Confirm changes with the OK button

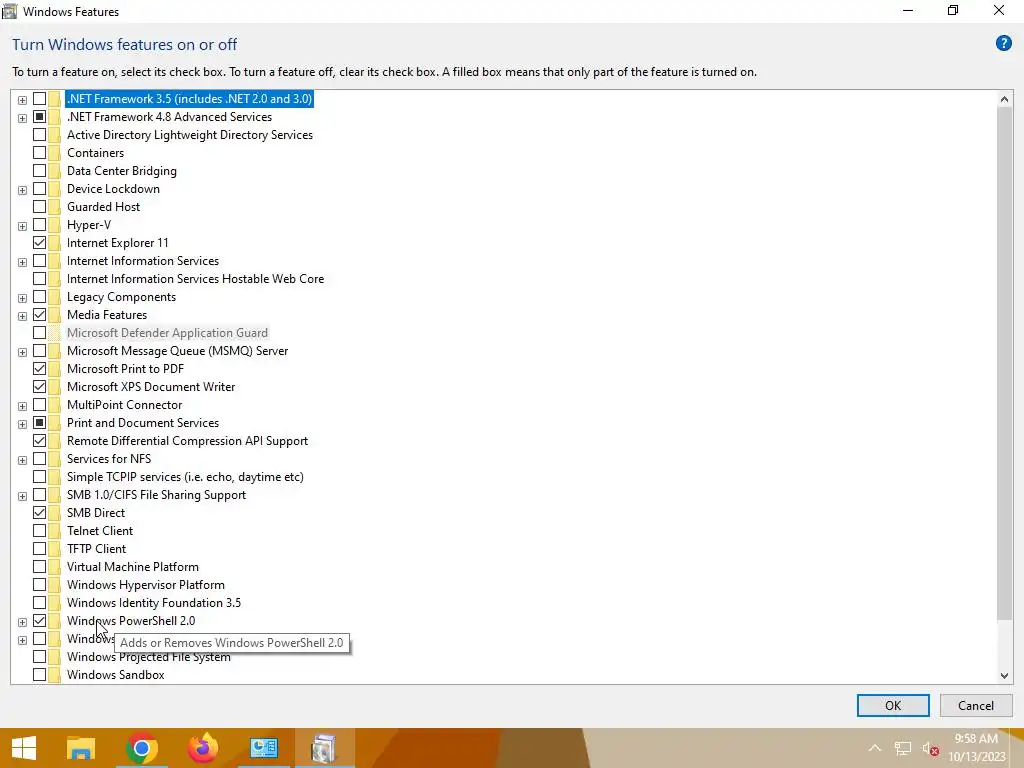coord(893,705)
